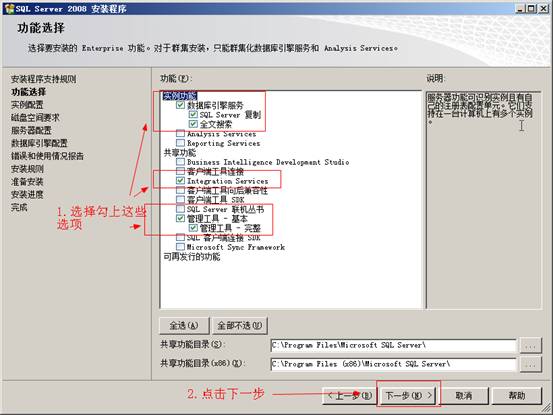Click the 安装规则 step
Viewport: 553px width, 415px height.
(x=27, y=169)
